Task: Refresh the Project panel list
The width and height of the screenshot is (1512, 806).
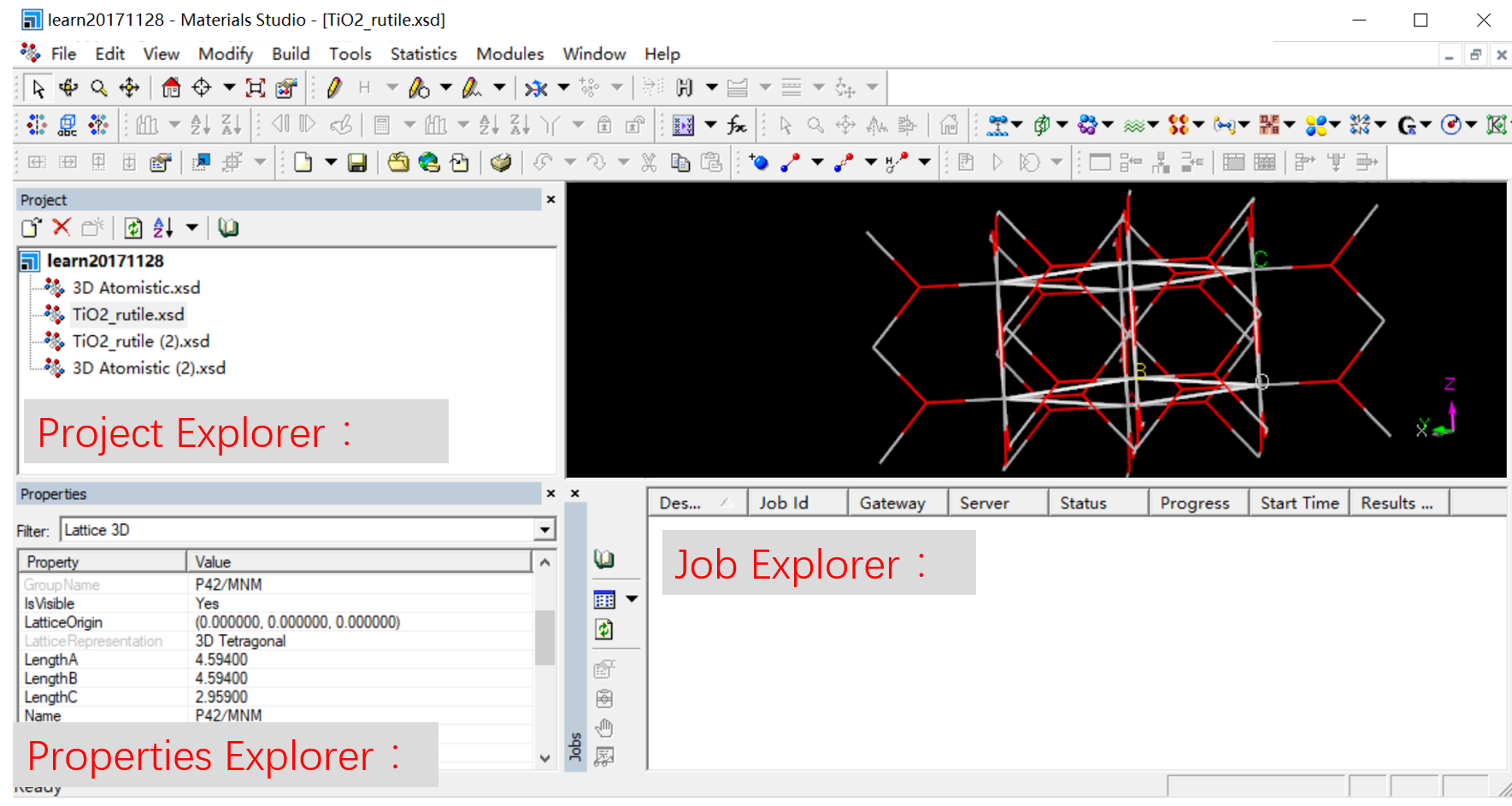Action: pyautogui.click(x=132, y=227)
